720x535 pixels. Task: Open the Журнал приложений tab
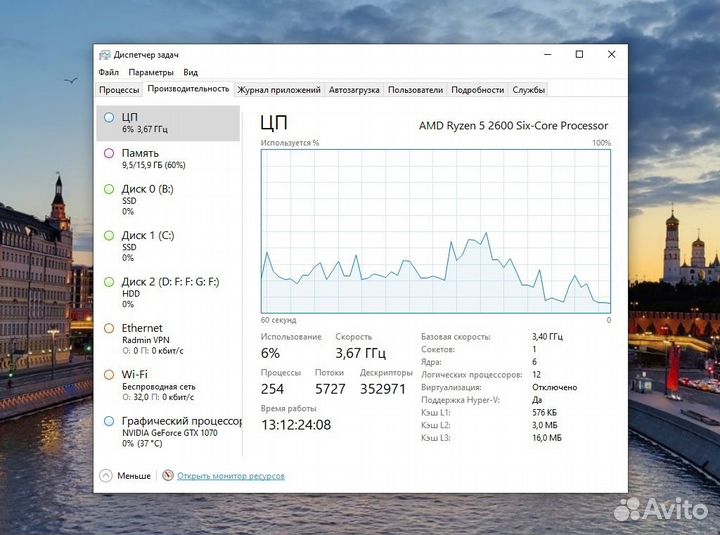pyautogui.click(x=279, y=90)
